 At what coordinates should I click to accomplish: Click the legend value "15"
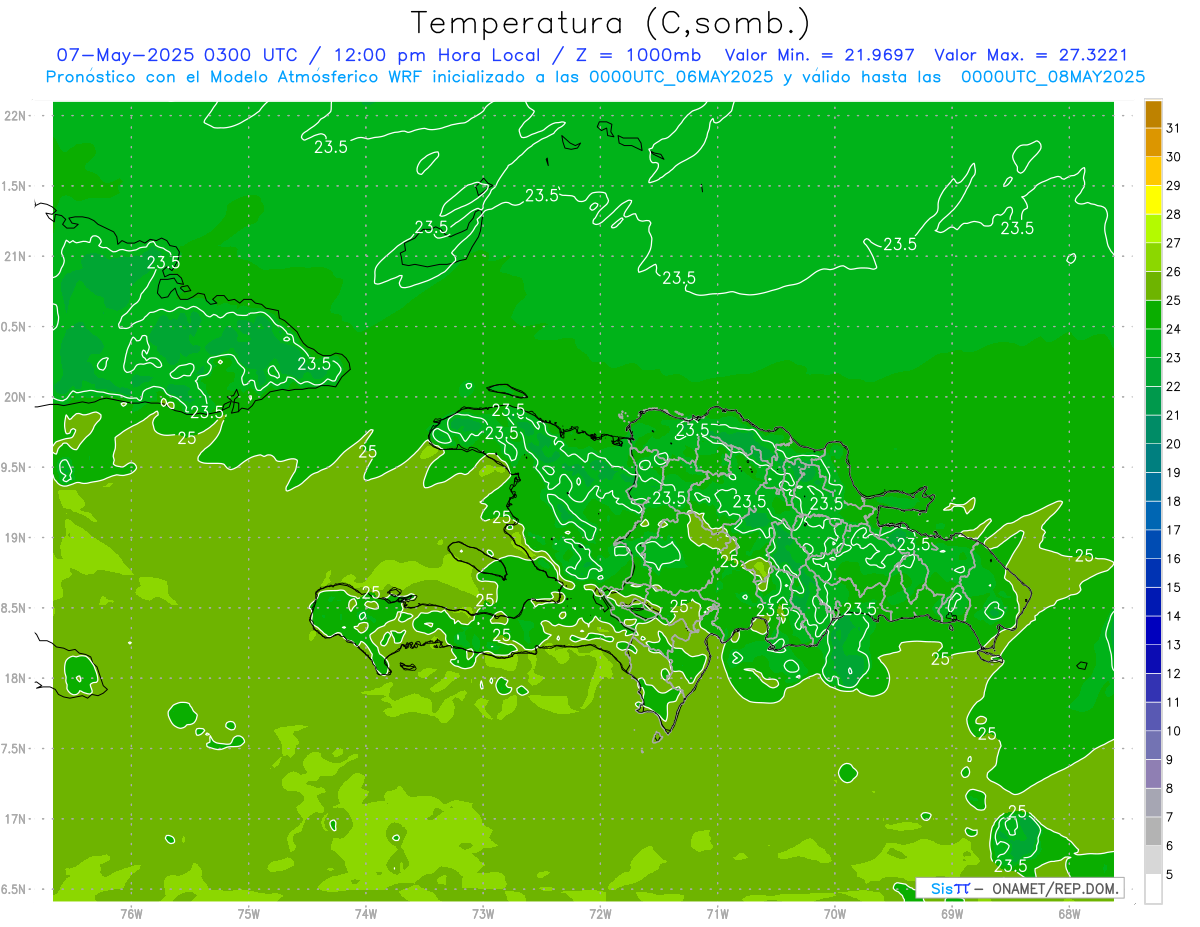point(1174,587)
